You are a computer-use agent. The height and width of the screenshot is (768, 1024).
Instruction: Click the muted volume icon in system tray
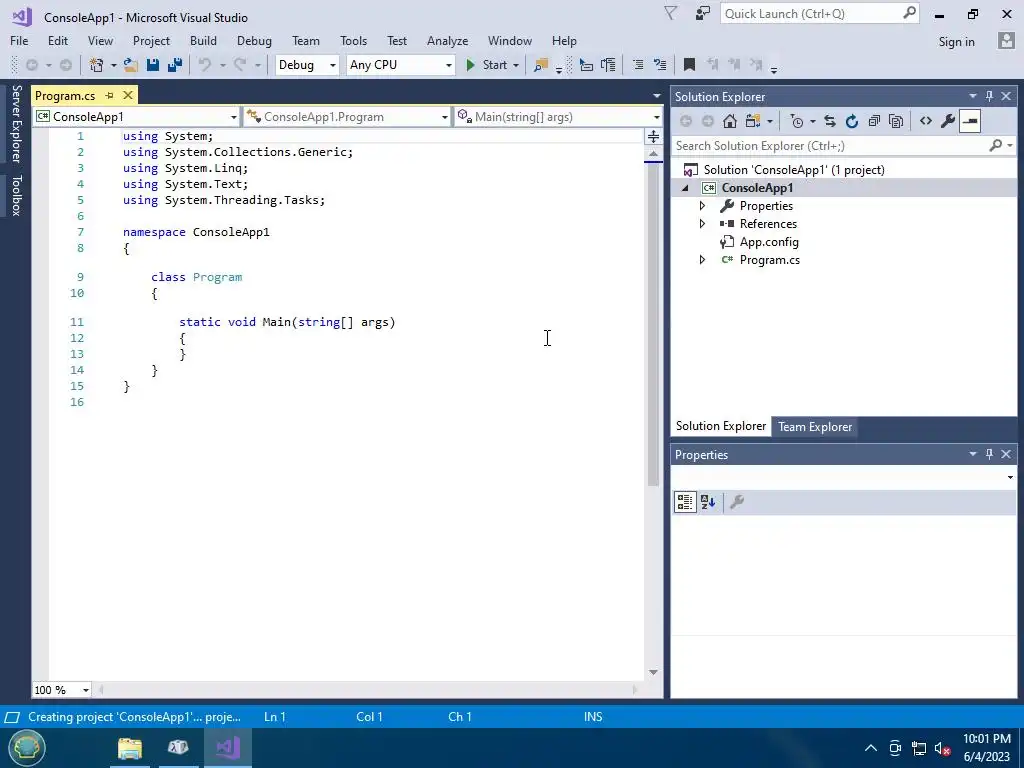pos(942,748)
